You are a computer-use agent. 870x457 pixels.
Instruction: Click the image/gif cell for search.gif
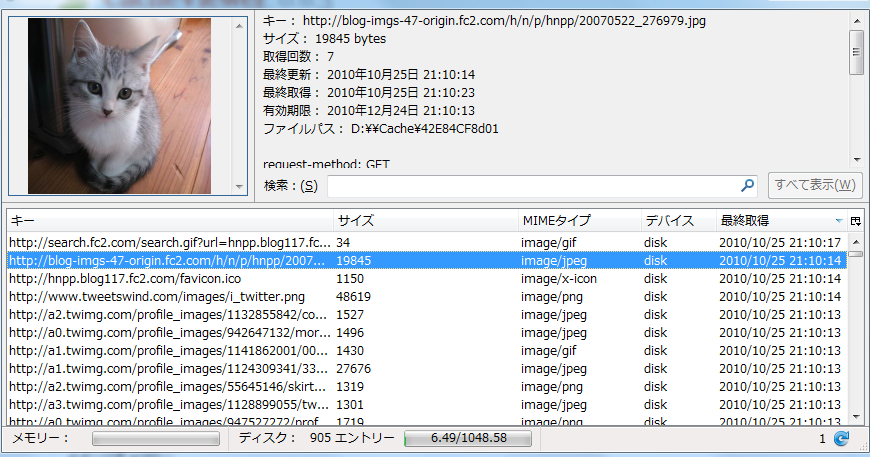pyautogui.click(x=549, y=242)
